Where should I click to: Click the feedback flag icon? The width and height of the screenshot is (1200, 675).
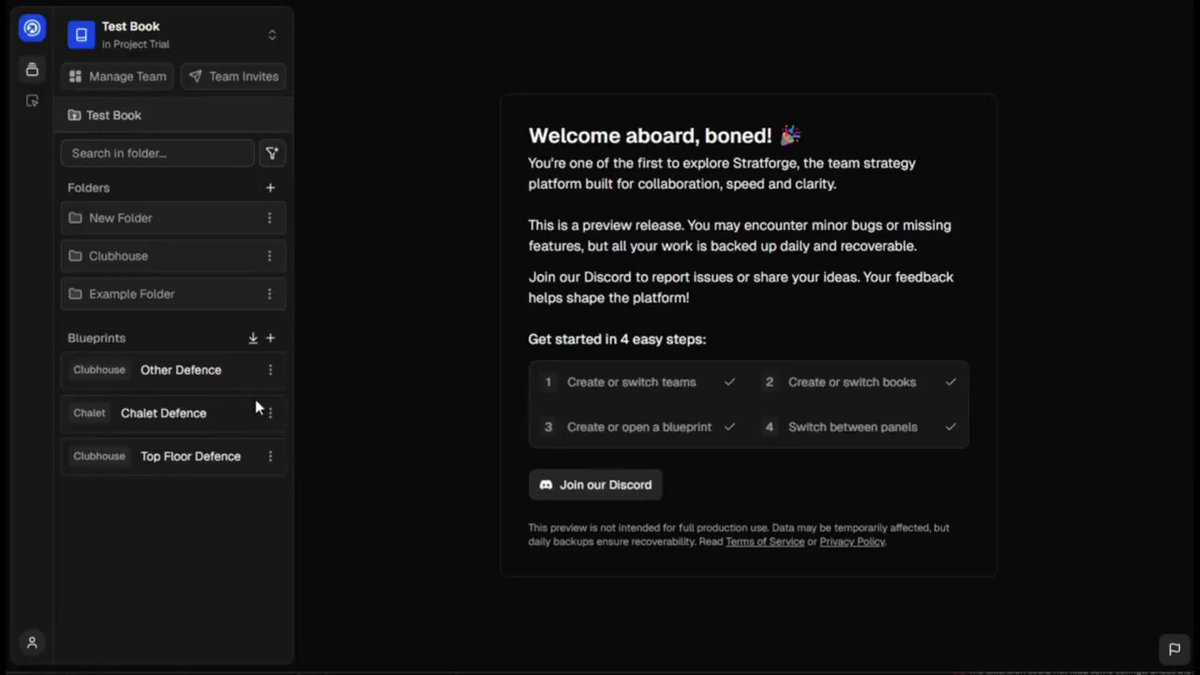click(x=1174, y=649)
